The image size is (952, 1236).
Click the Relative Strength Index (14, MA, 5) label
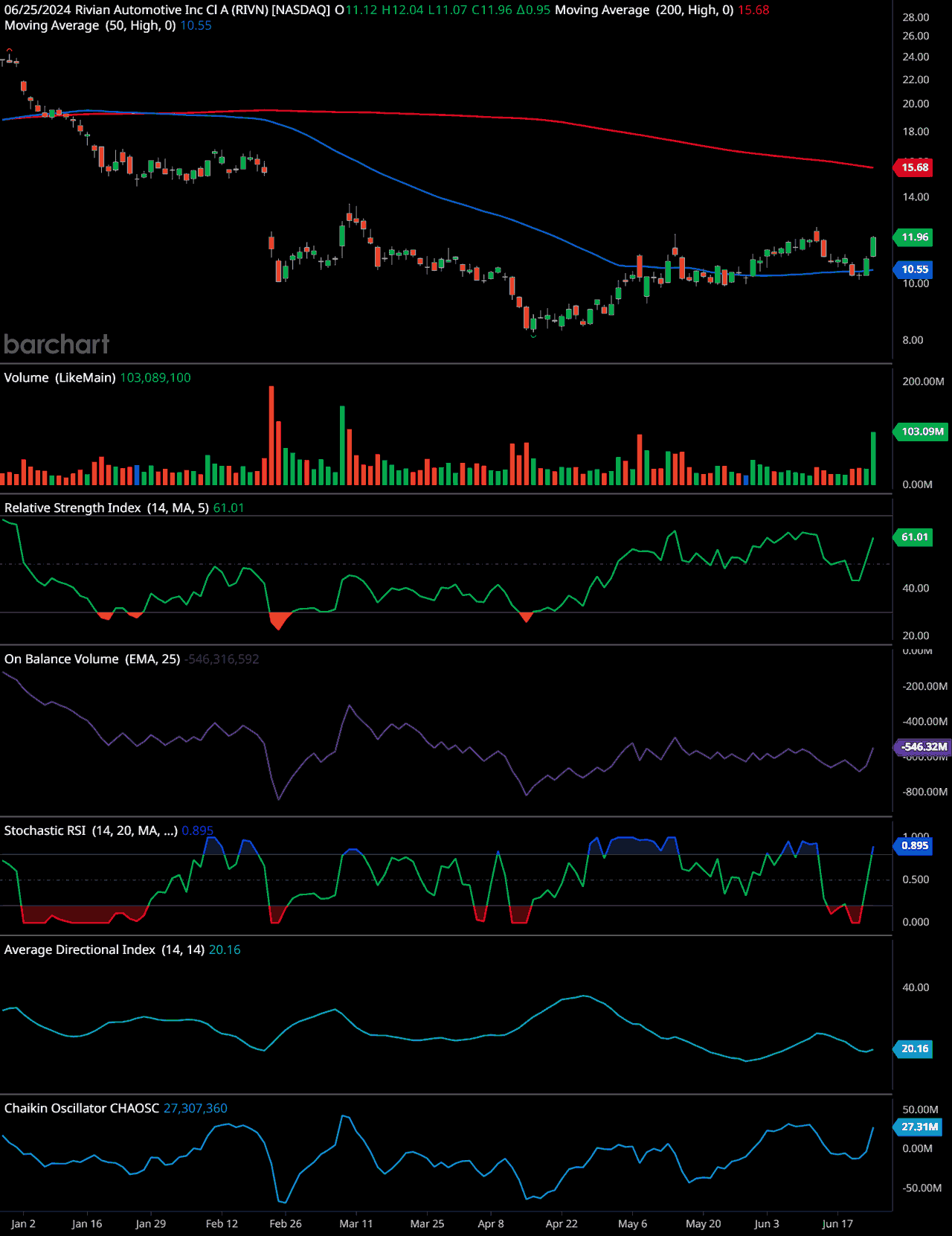pyautogui.click(x=106, y=508)
